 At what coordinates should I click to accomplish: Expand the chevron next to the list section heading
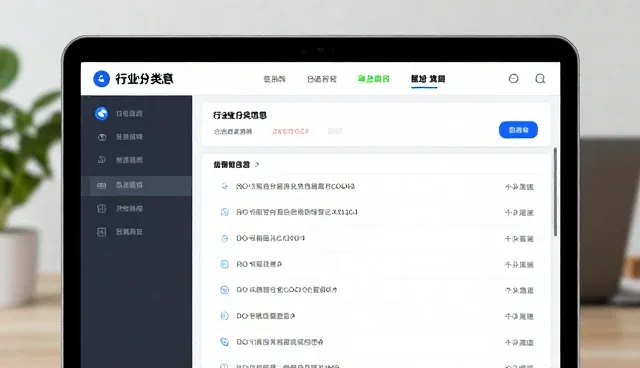coord(257,164)
